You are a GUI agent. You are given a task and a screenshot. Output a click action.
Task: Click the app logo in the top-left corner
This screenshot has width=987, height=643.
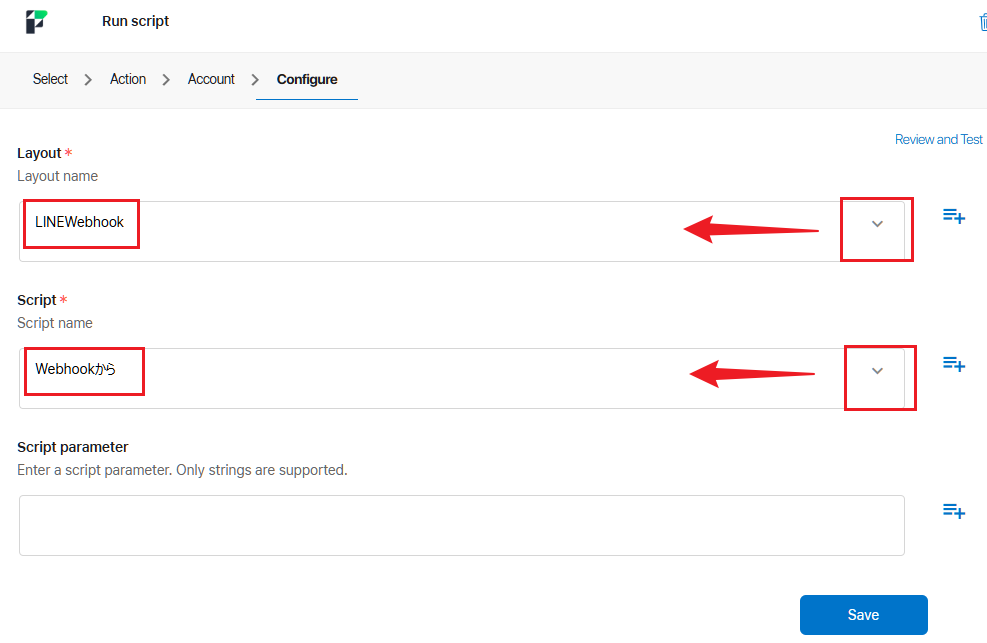pyautogui.click(x=36, y=20)
